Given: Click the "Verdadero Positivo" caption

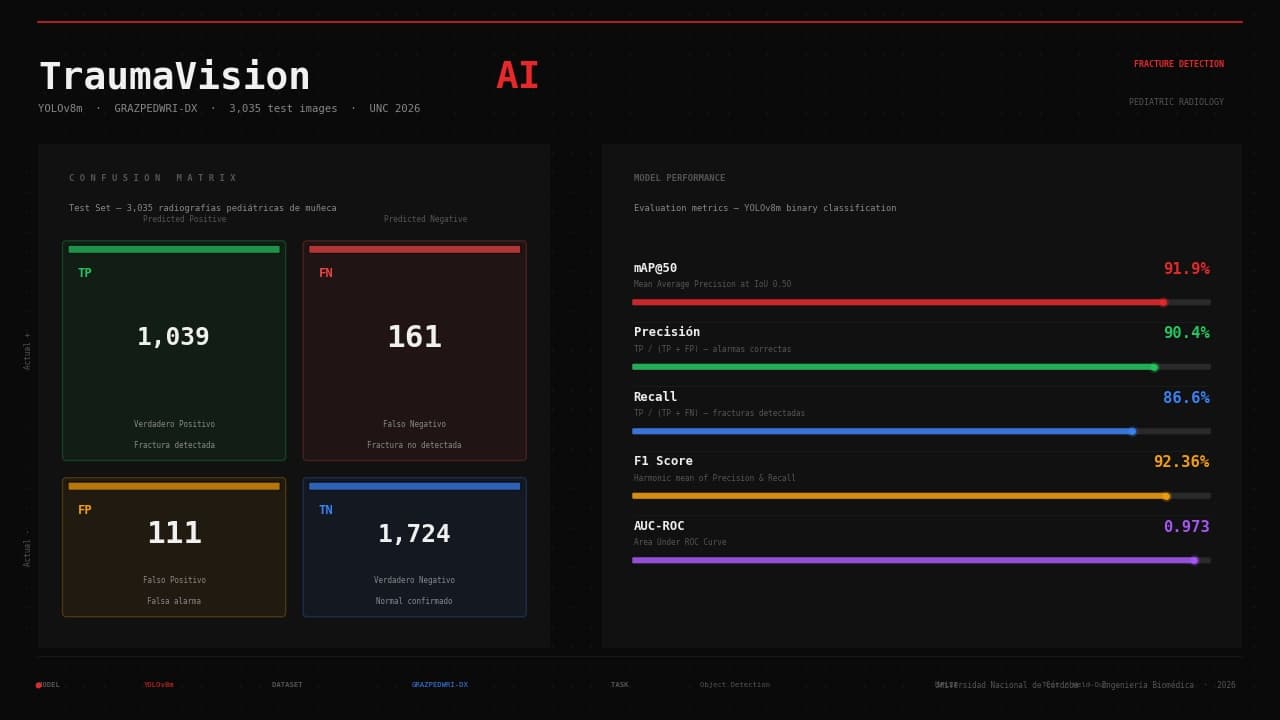Looking at the screenshot, I should [x=174, y=424].
